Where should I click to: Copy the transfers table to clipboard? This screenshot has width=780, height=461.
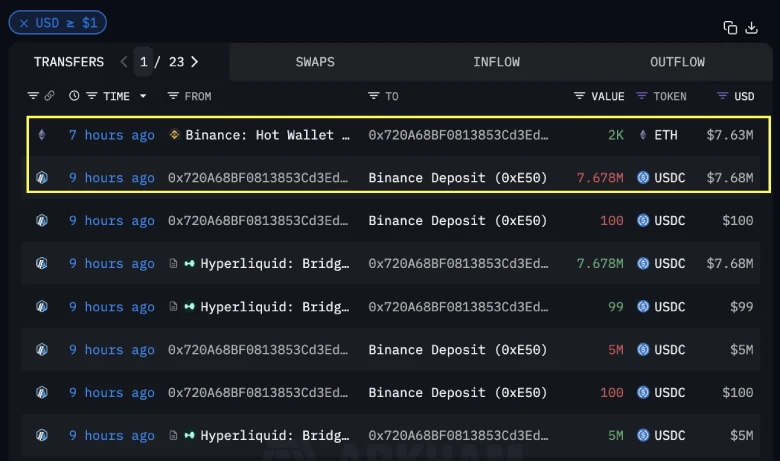[730, 28]
